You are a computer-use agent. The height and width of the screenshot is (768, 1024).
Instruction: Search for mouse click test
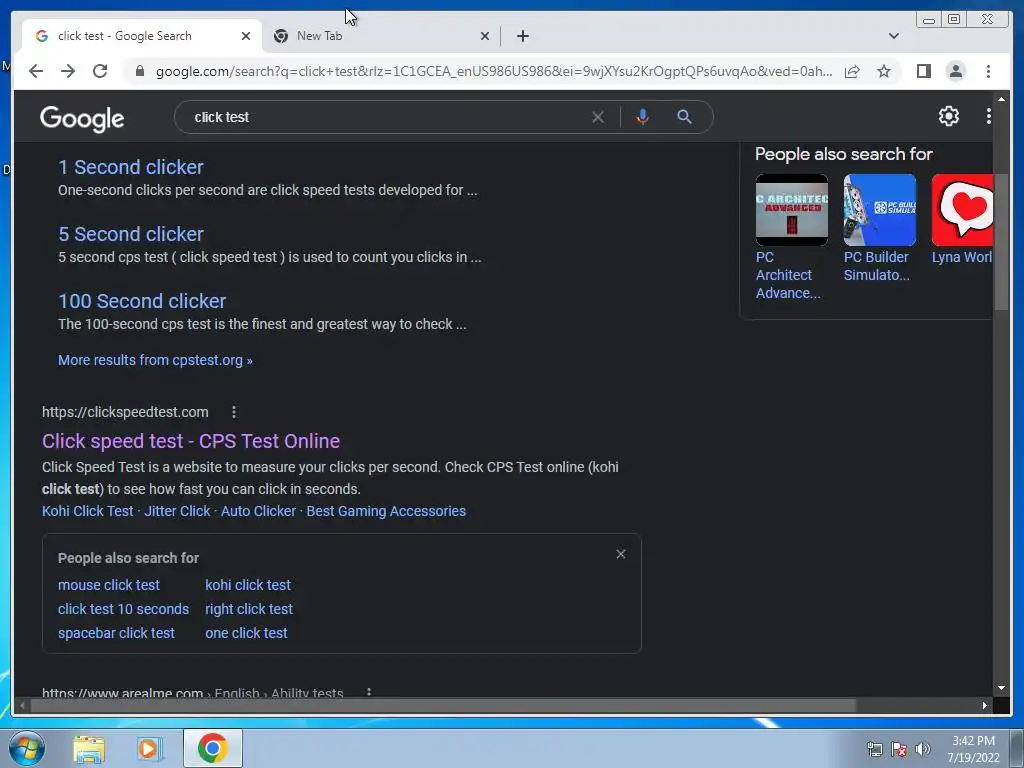(109, 585)
